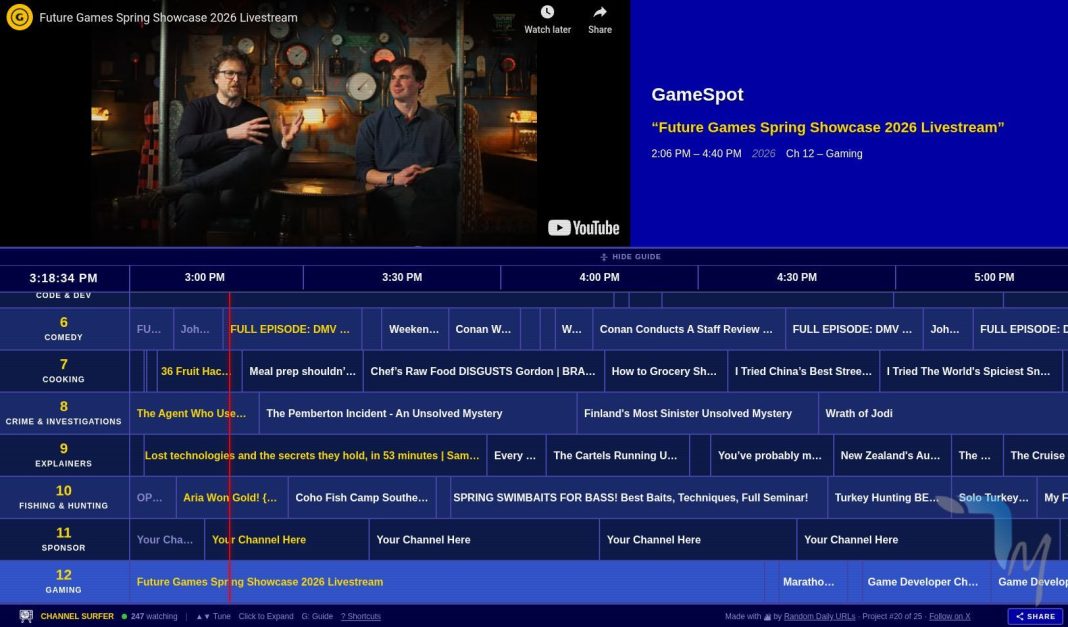Open the guide using the G: Guide control

[x=315, y=616]
